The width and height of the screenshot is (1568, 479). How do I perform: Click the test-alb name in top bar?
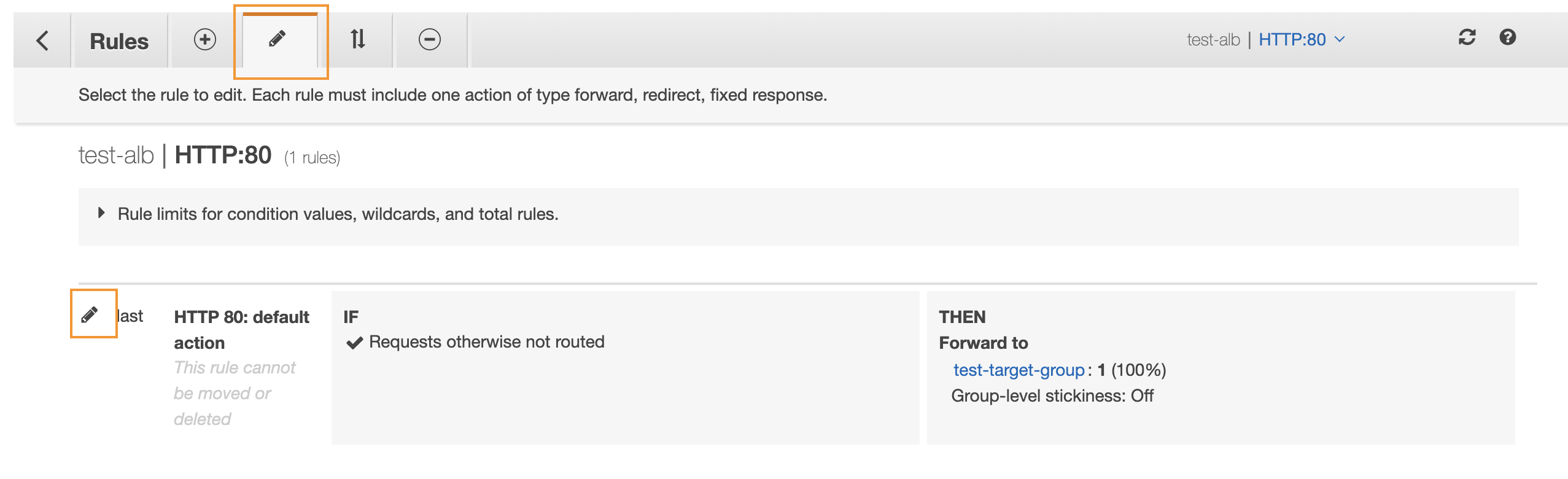[x=1214, y=39]
